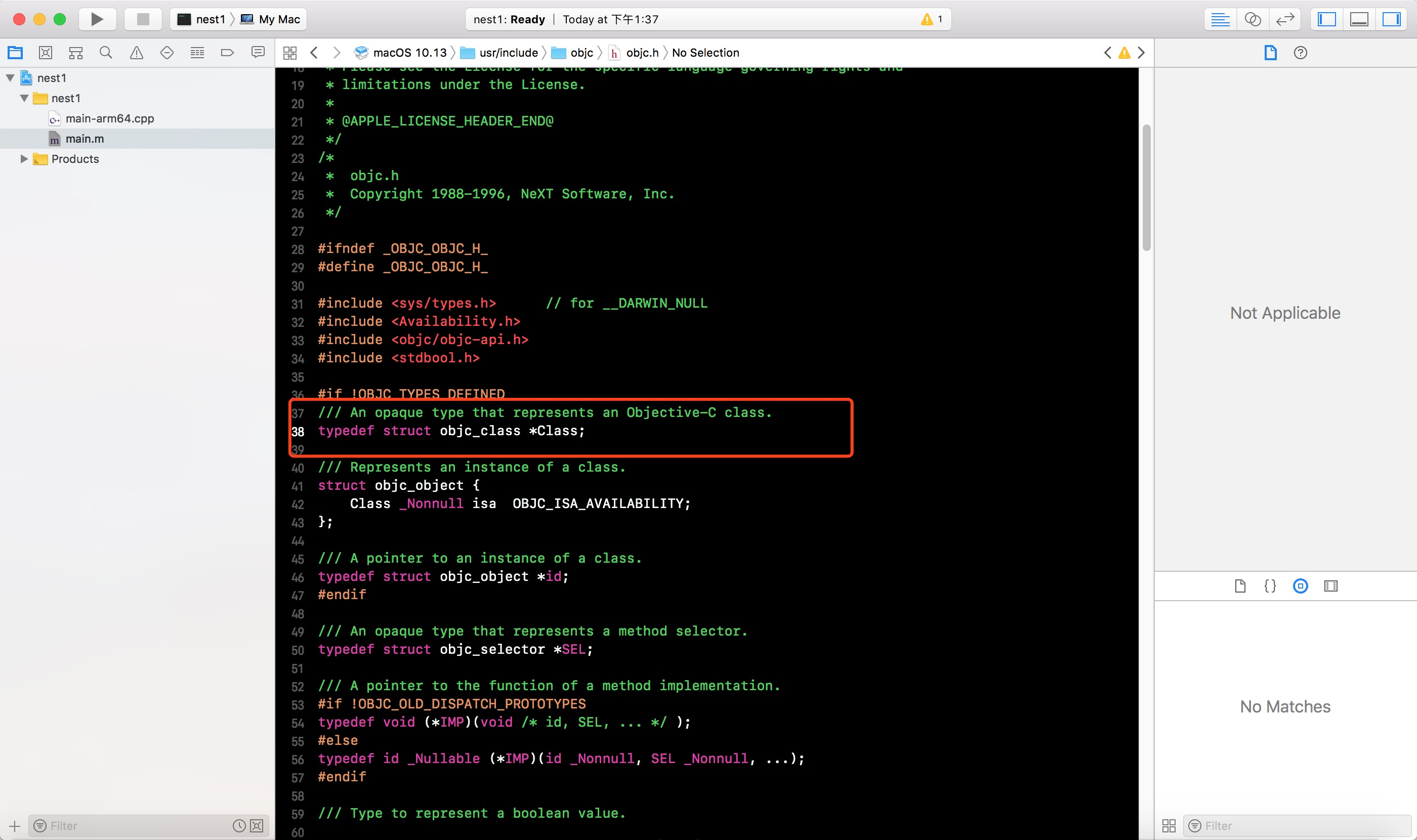The height and width of the screenshot is (840, 1417).
Task: Open the Breakpoint navigator icon
Action: click(x=227, y=53)
